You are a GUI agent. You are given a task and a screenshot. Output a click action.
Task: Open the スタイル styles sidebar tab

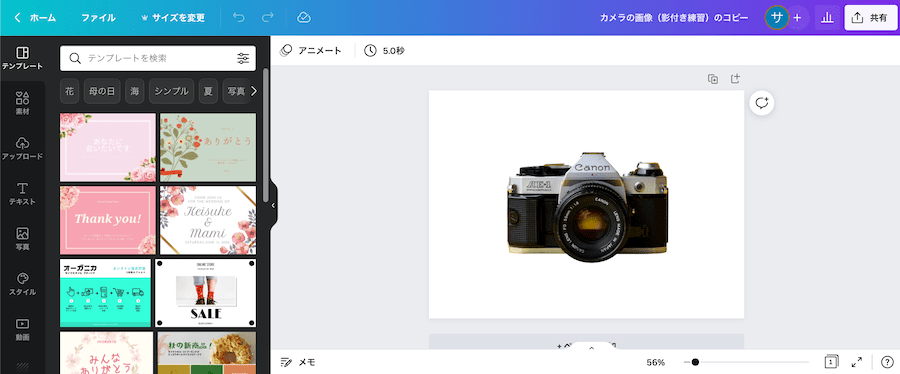click(x=22, y=284)
